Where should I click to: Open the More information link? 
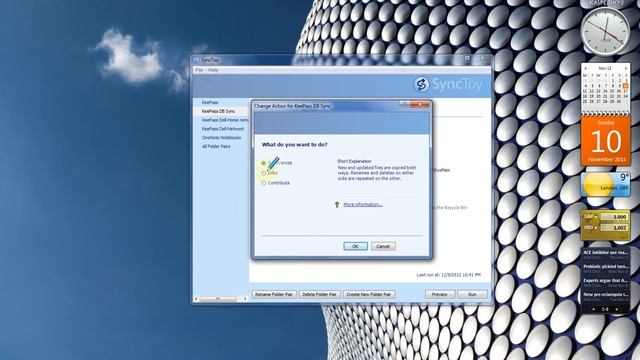coord(362,204)
